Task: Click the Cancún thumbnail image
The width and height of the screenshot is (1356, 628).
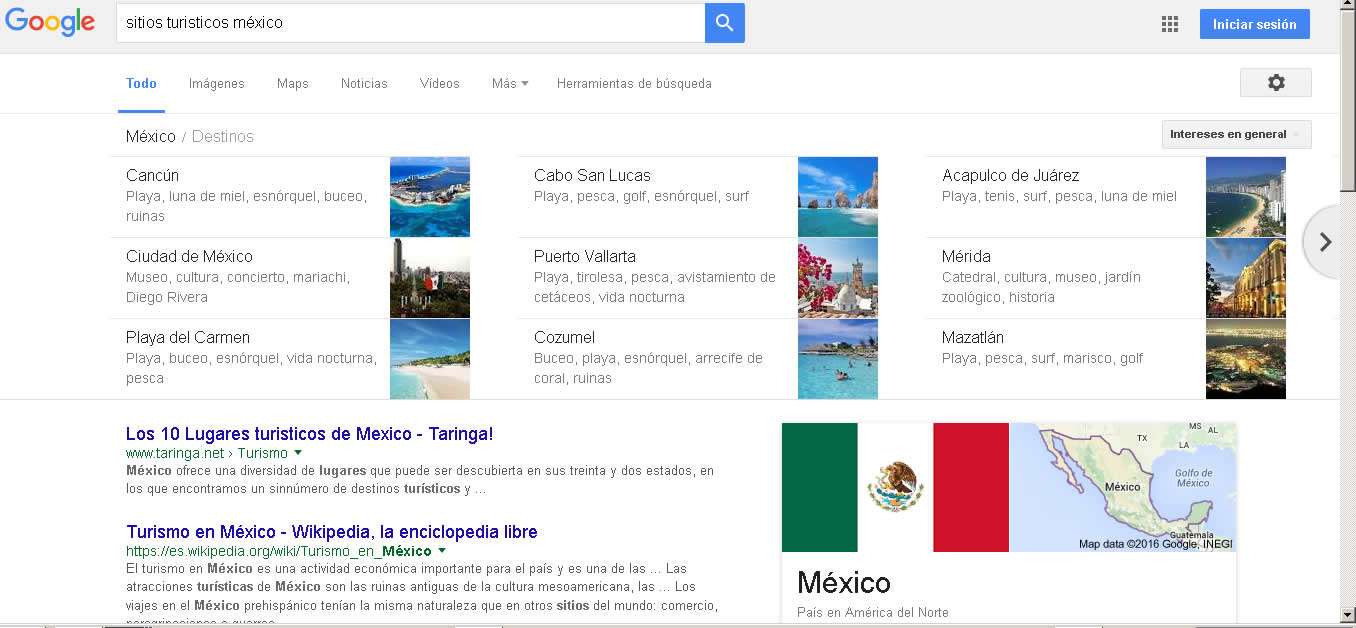Action: point(430,197)
